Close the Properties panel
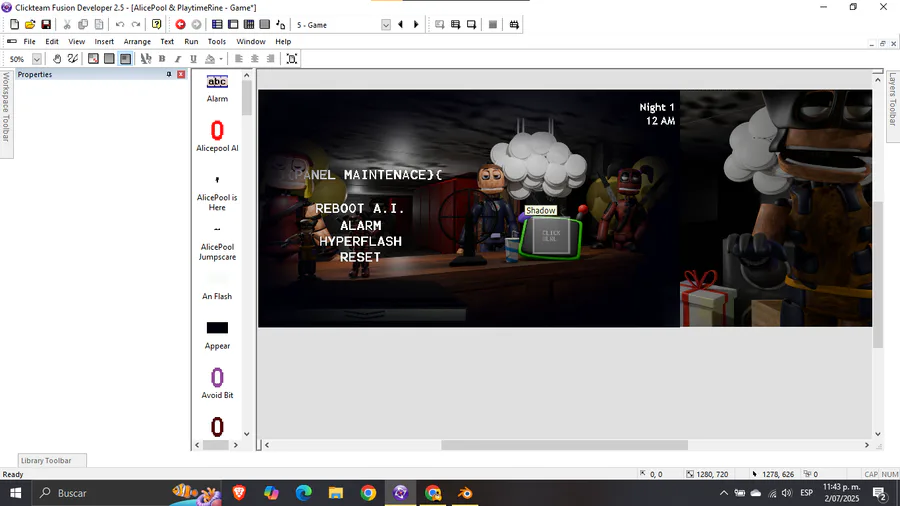Image resolution: width=900 pixels, height=506 pixels. tap(181, 75)
